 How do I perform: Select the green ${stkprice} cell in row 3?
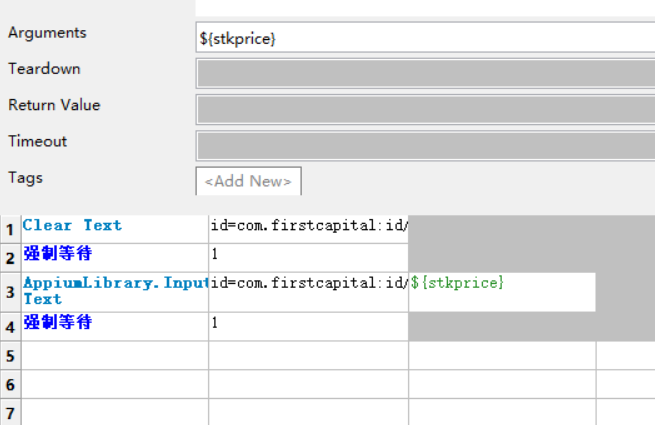pos(502,292)
